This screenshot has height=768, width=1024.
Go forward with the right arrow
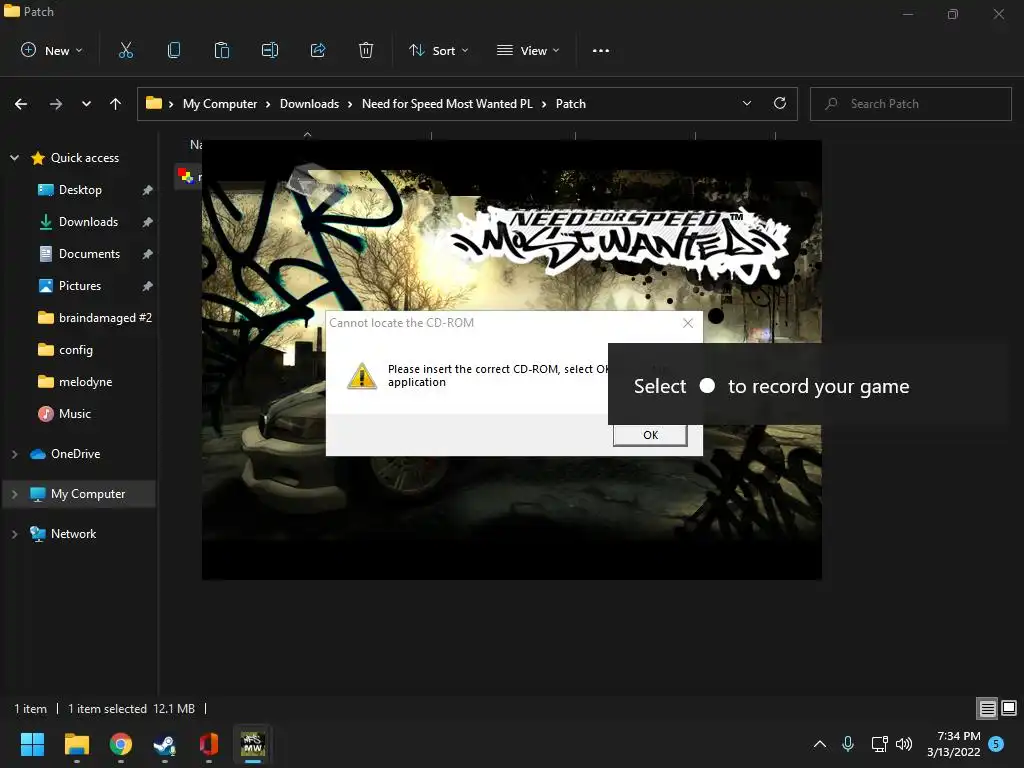click(56, 104)
